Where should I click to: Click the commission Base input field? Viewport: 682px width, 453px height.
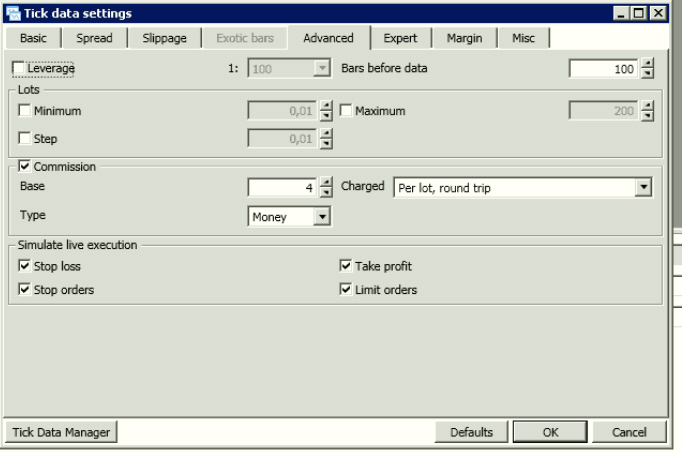click(283, 188)
